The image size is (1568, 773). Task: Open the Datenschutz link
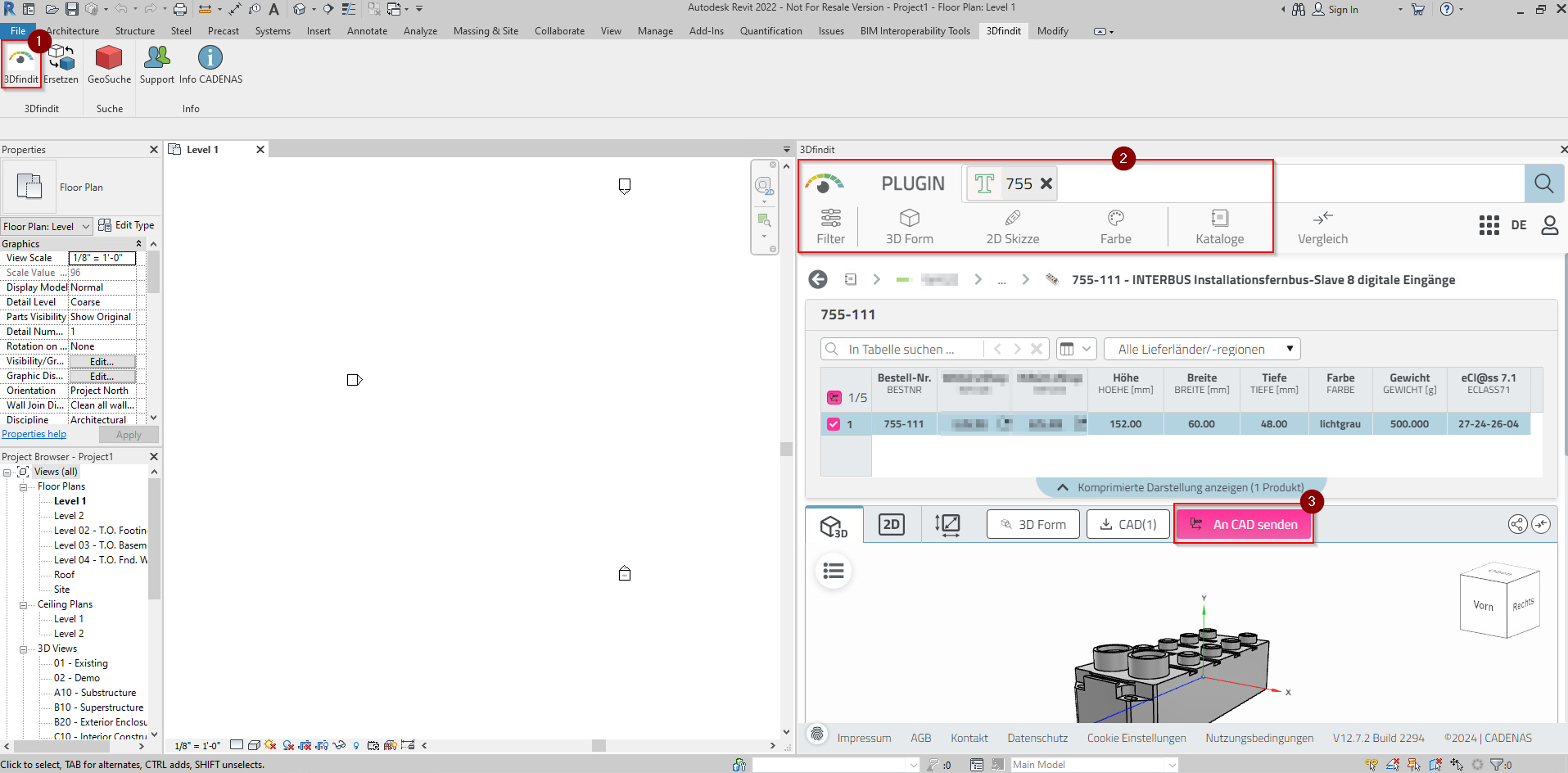click(x=1037, y=738)
